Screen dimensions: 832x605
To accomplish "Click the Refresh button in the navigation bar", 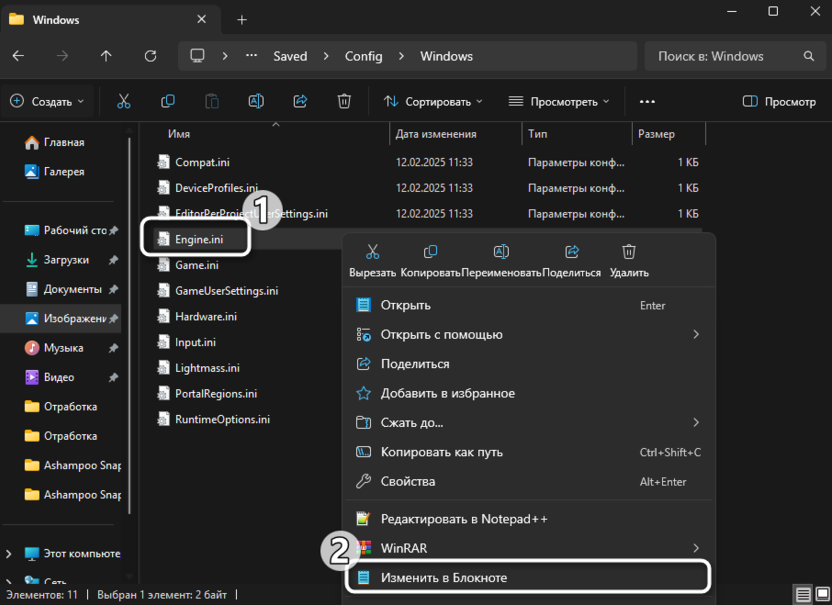I will (x=150, y=56).
